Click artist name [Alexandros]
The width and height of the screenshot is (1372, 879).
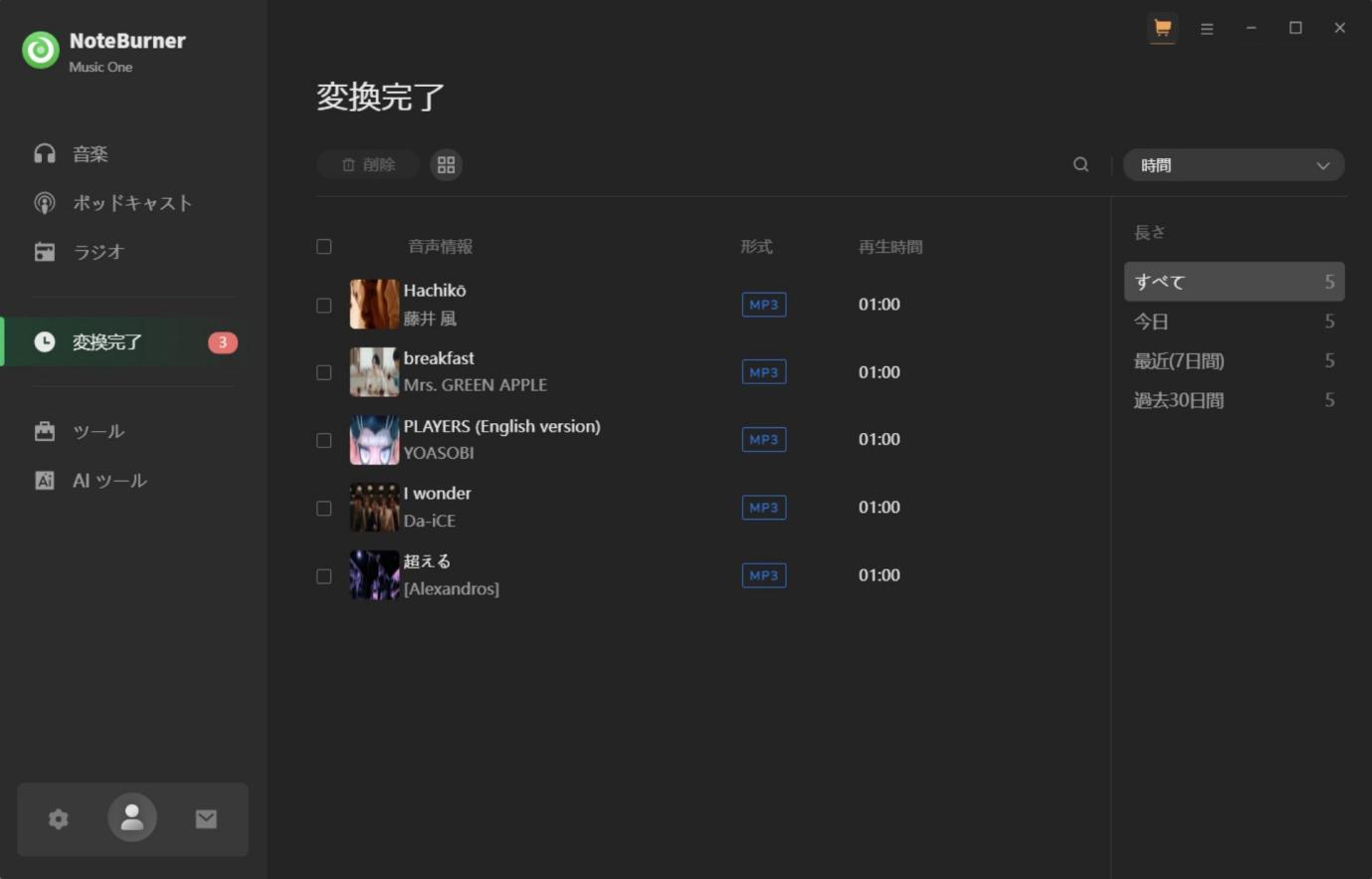(x=452, y=589)
